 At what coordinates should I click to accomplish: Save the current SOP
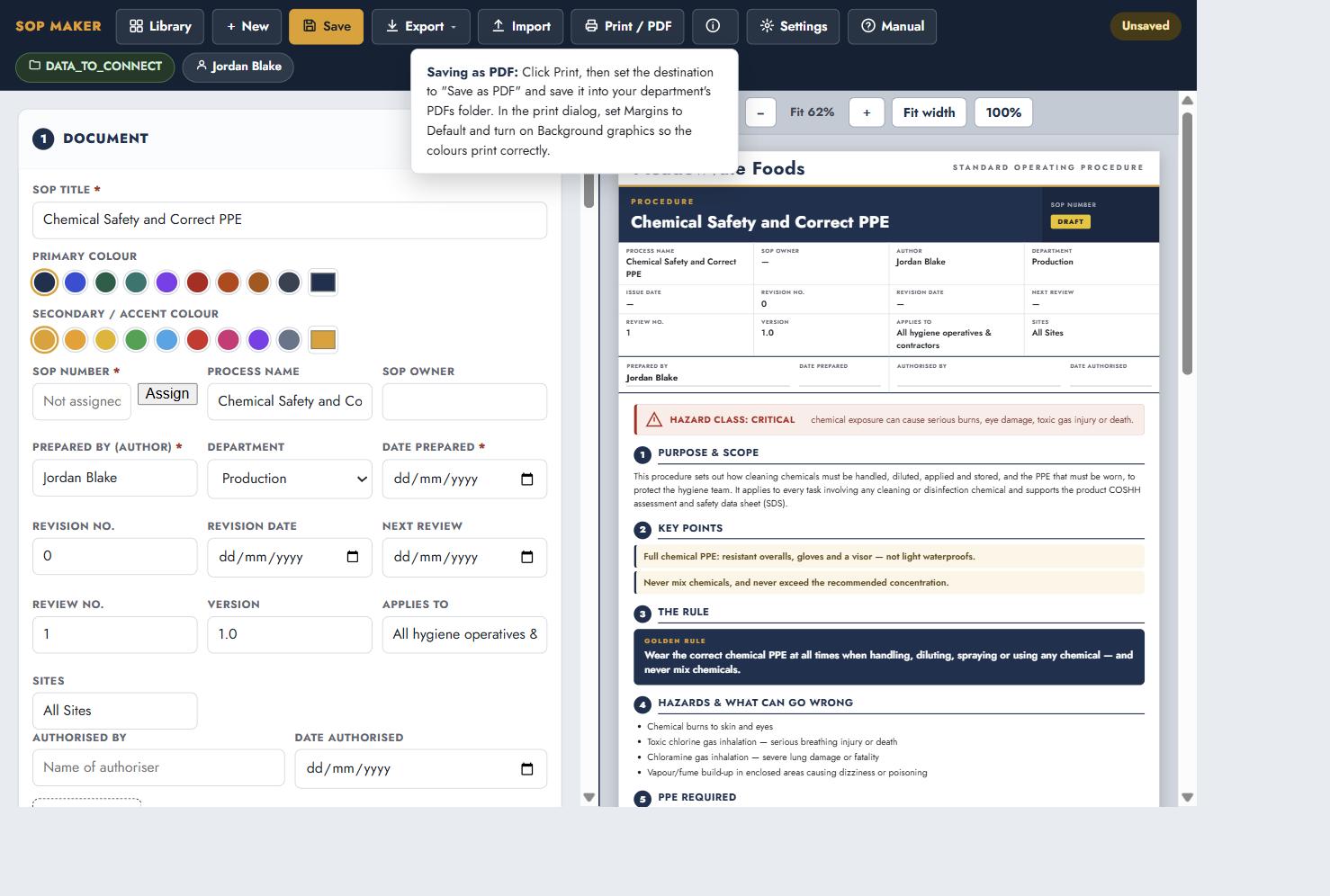(x=327, y=26)
